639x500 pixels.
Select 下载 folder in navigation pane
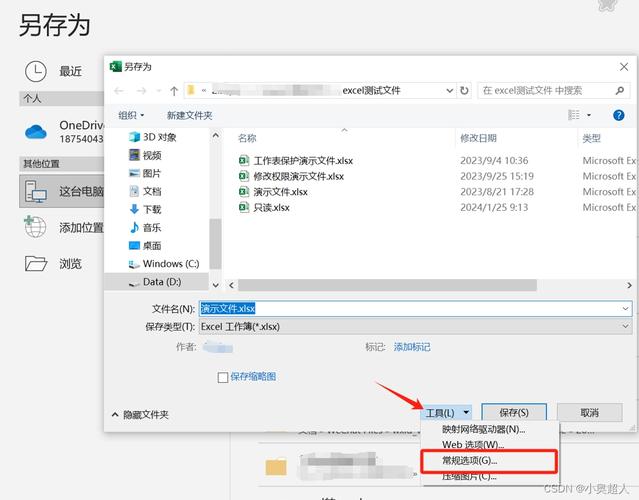pos(145,209)
